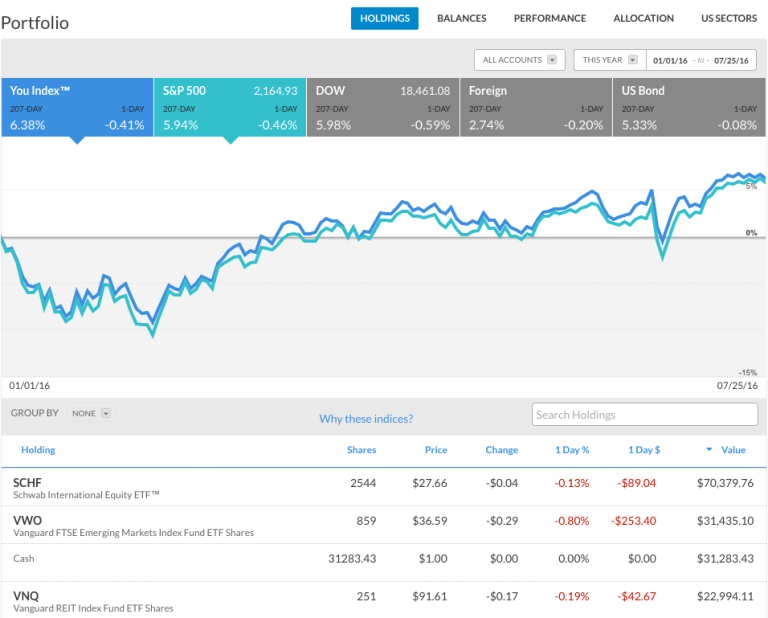The image size is (768, 618).
Task: Open the PERFORMANCE tab
Action: (549, 18)
